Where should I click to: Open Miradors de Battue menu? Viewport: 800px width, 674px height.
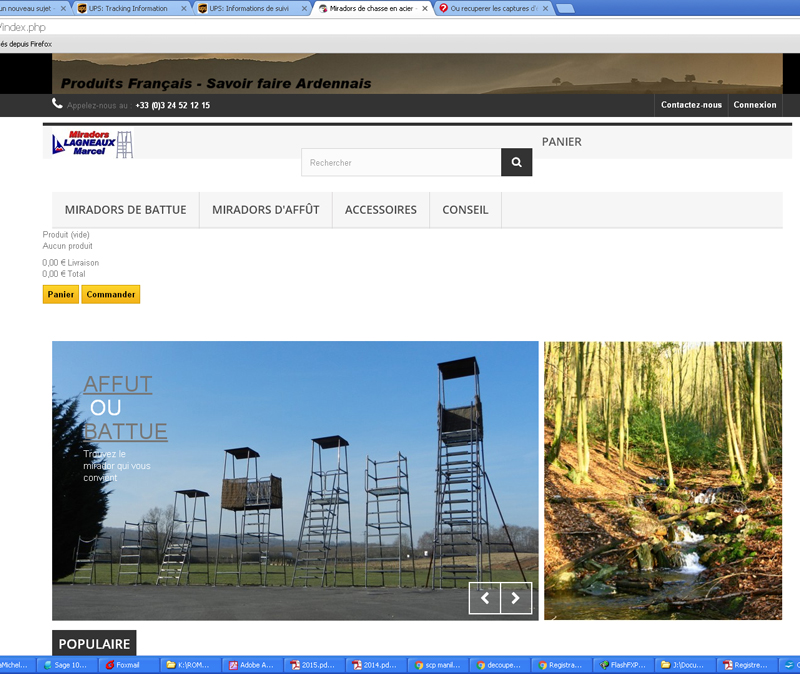(126, 210)
